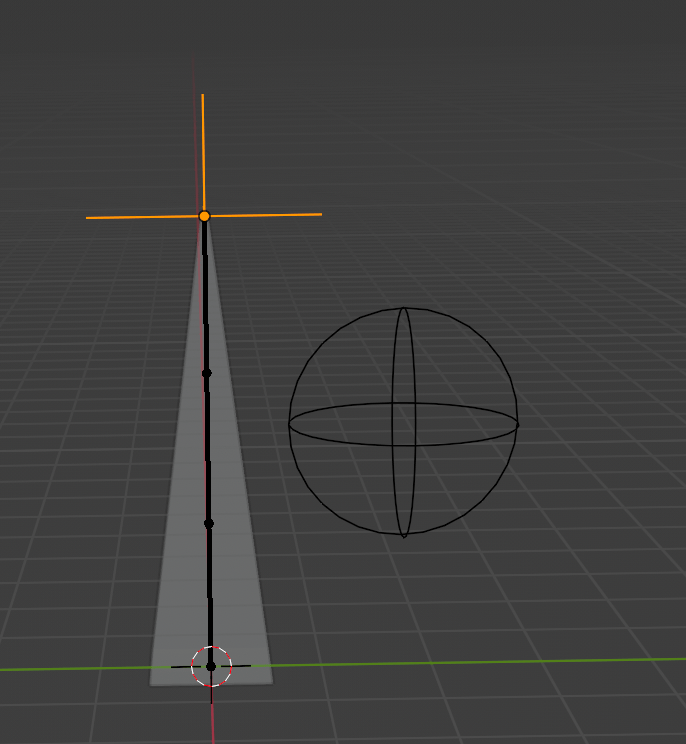Screen dimensions: 686x744
Task: Select the middle black point on the line
Action: point(209,523)
